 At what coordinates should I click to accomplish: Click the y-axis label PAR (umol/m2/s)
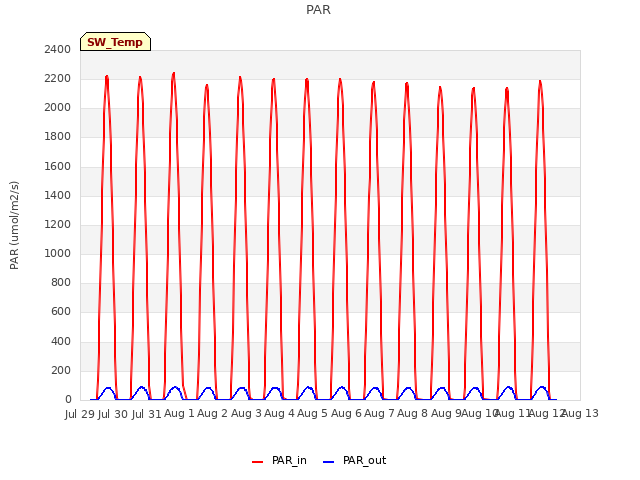(x=14, y=225)
